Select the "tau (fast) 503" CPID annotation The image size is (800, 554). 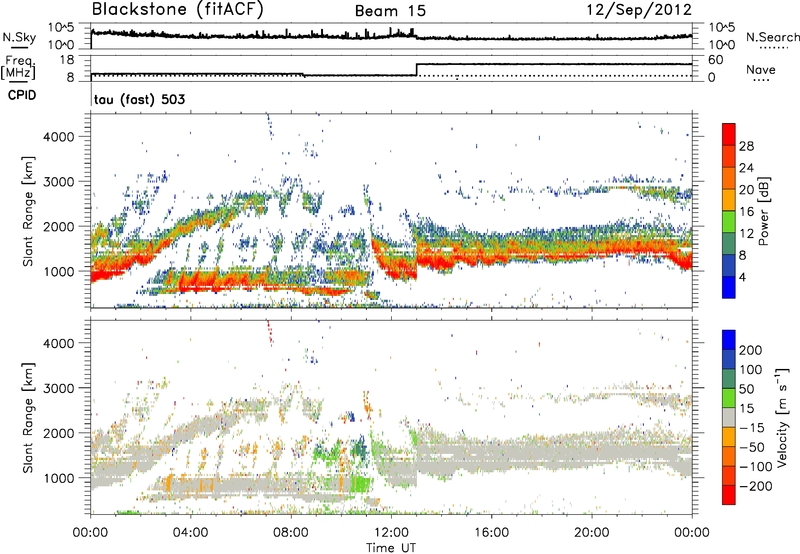139,99
